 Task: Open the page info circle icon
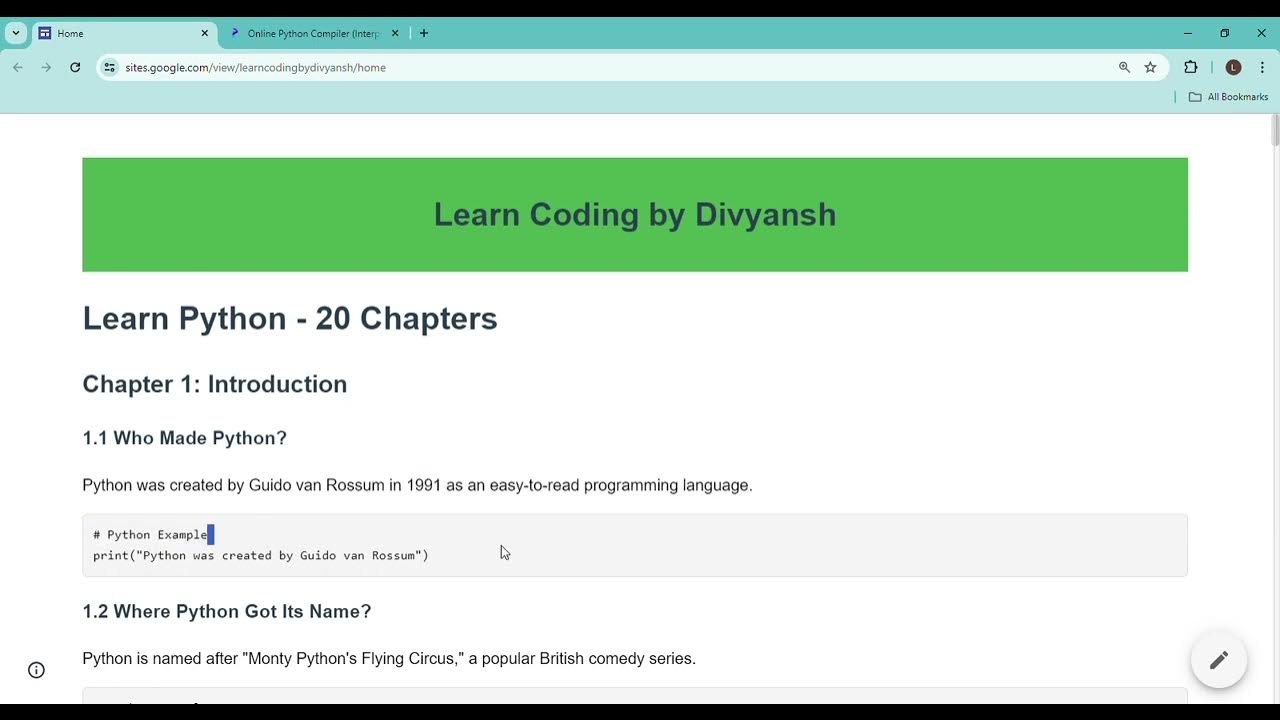[37, 670]
